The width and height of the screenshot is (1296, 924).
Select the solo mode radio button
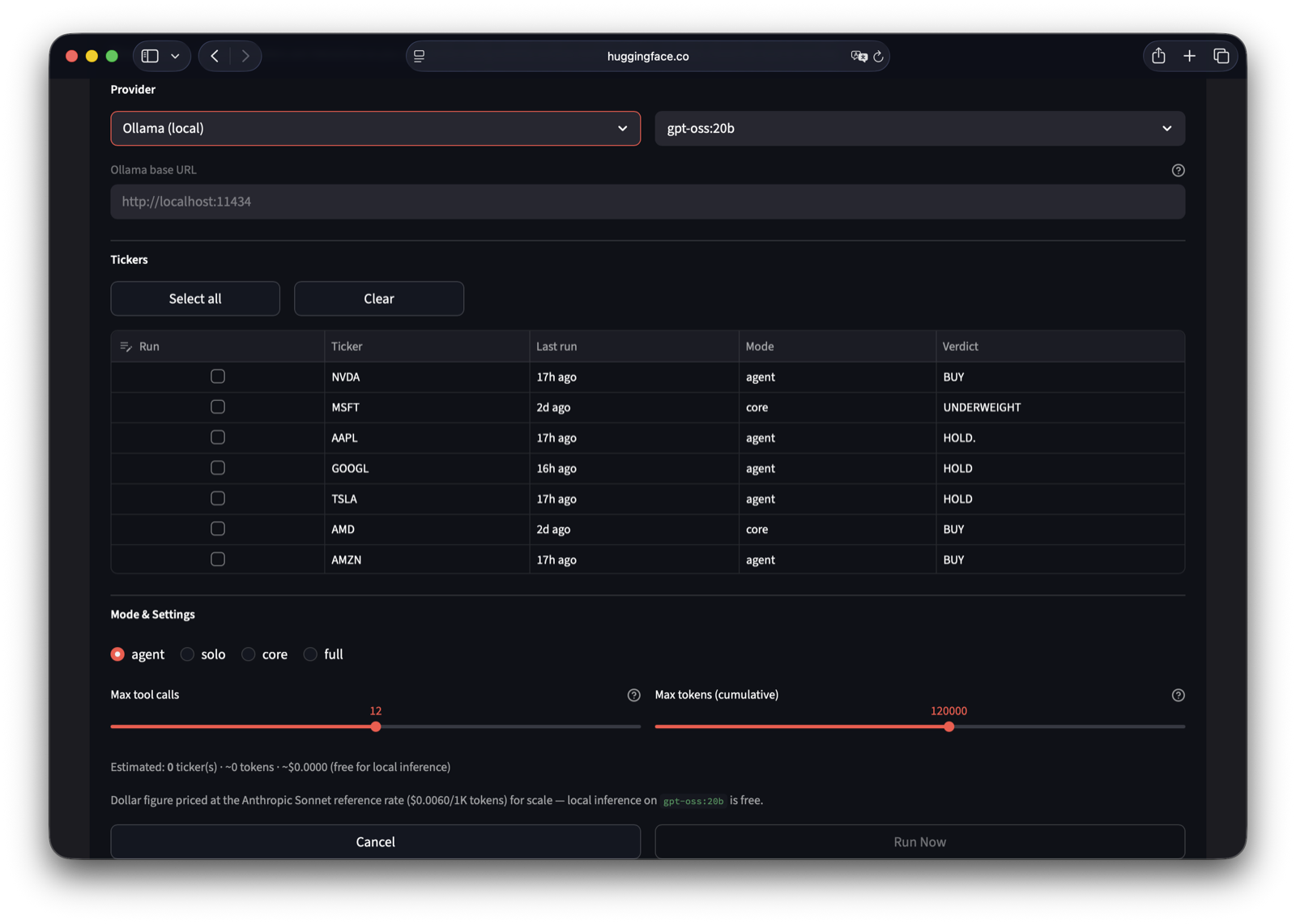187,654
